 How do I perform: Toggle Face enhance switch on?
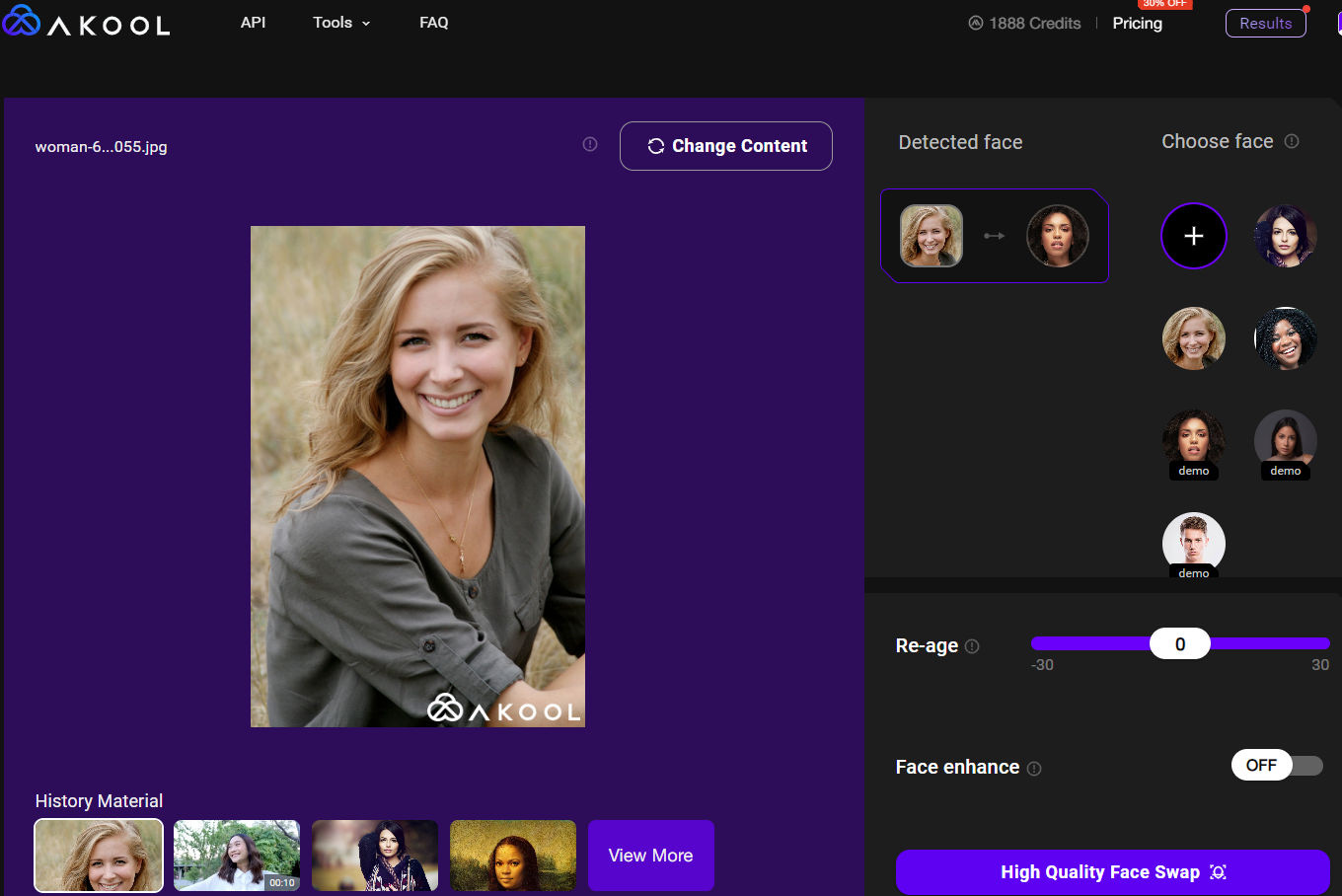[1277, 766]
